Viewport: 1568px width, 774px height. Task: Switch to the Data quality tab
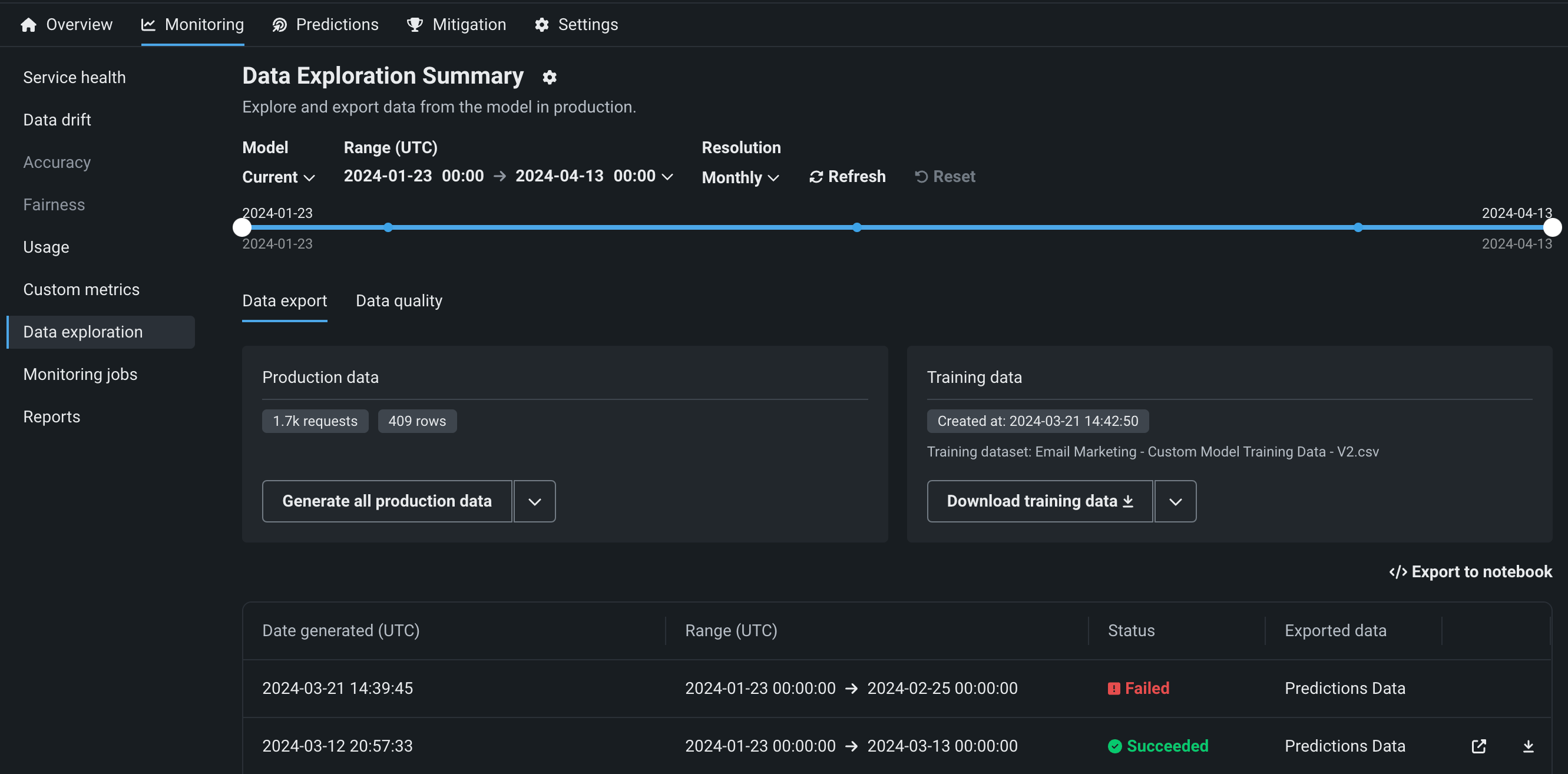point(399,300)
